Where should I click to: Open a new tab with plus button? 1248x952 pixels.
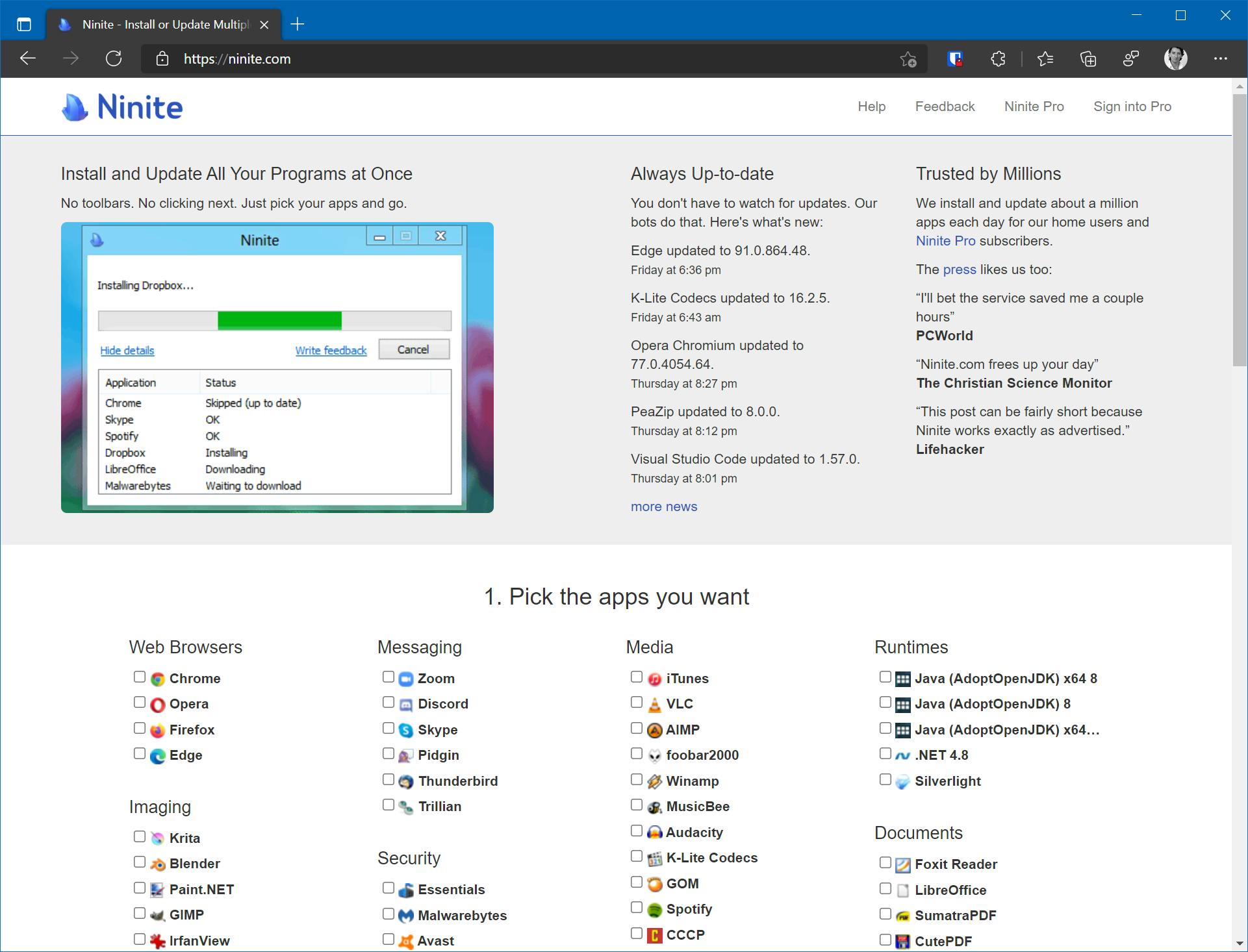tap(298, 25)
